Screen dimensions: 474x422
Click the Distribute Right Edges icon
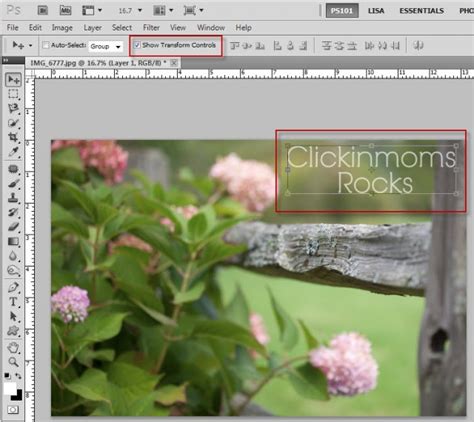tap(395, 45)
